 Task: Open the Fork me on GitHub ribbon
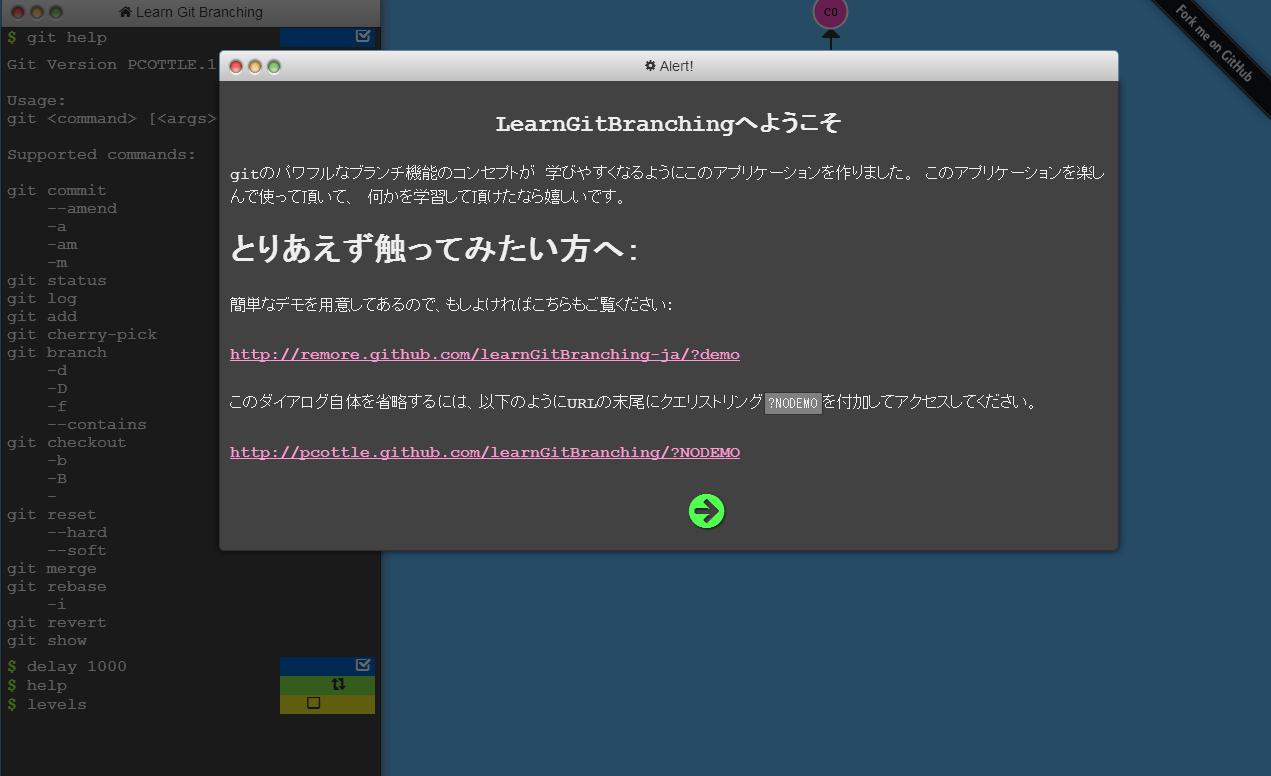(x=1213, y=43)
